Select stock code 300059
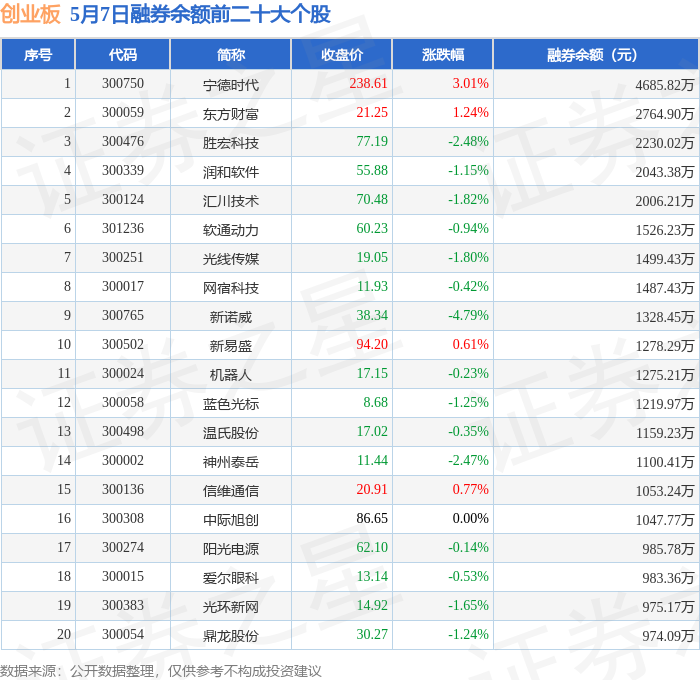The height and width of the screenshot is (680, 700). point(123,113)
